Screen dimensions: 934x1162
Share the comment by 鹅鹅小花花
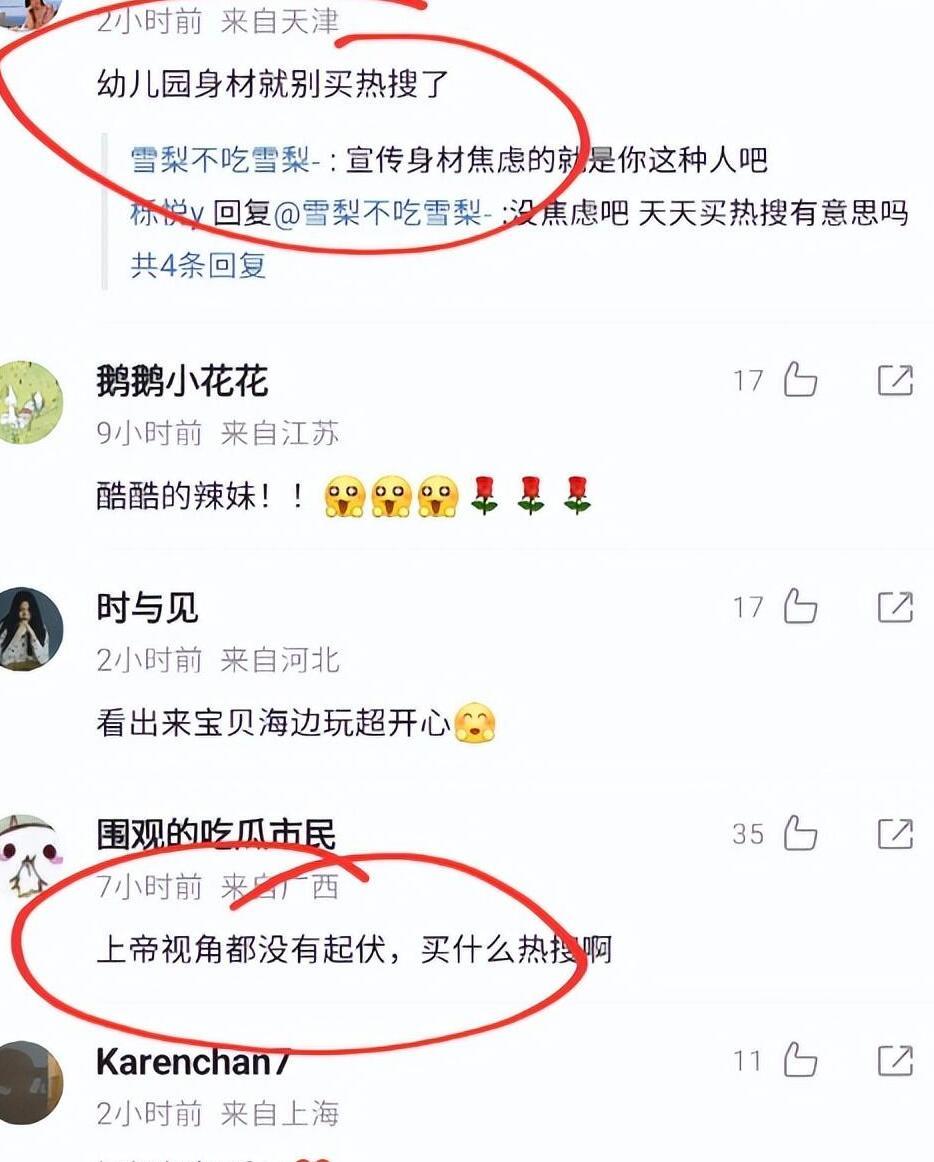(895, 380)
